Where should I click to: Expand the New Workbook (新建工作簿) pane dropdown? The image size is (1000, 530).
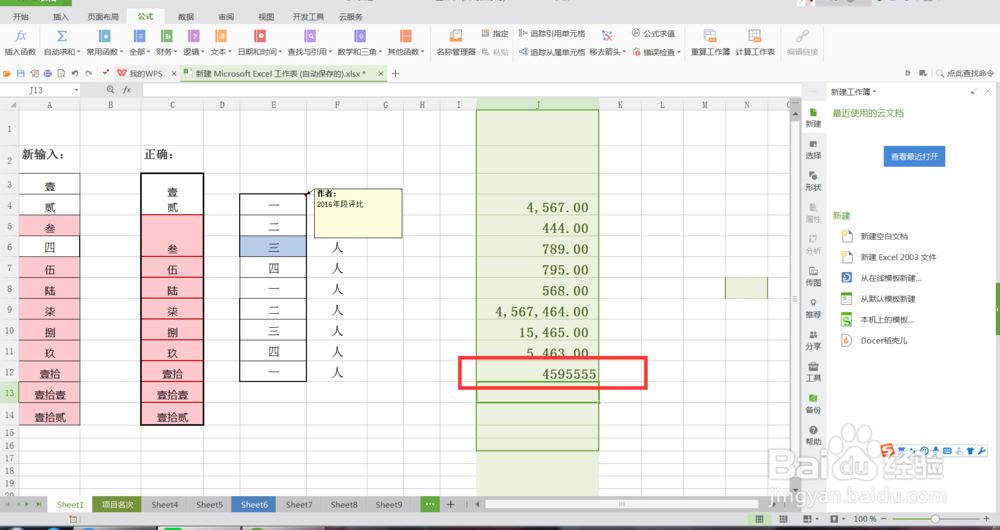(874, 92)
